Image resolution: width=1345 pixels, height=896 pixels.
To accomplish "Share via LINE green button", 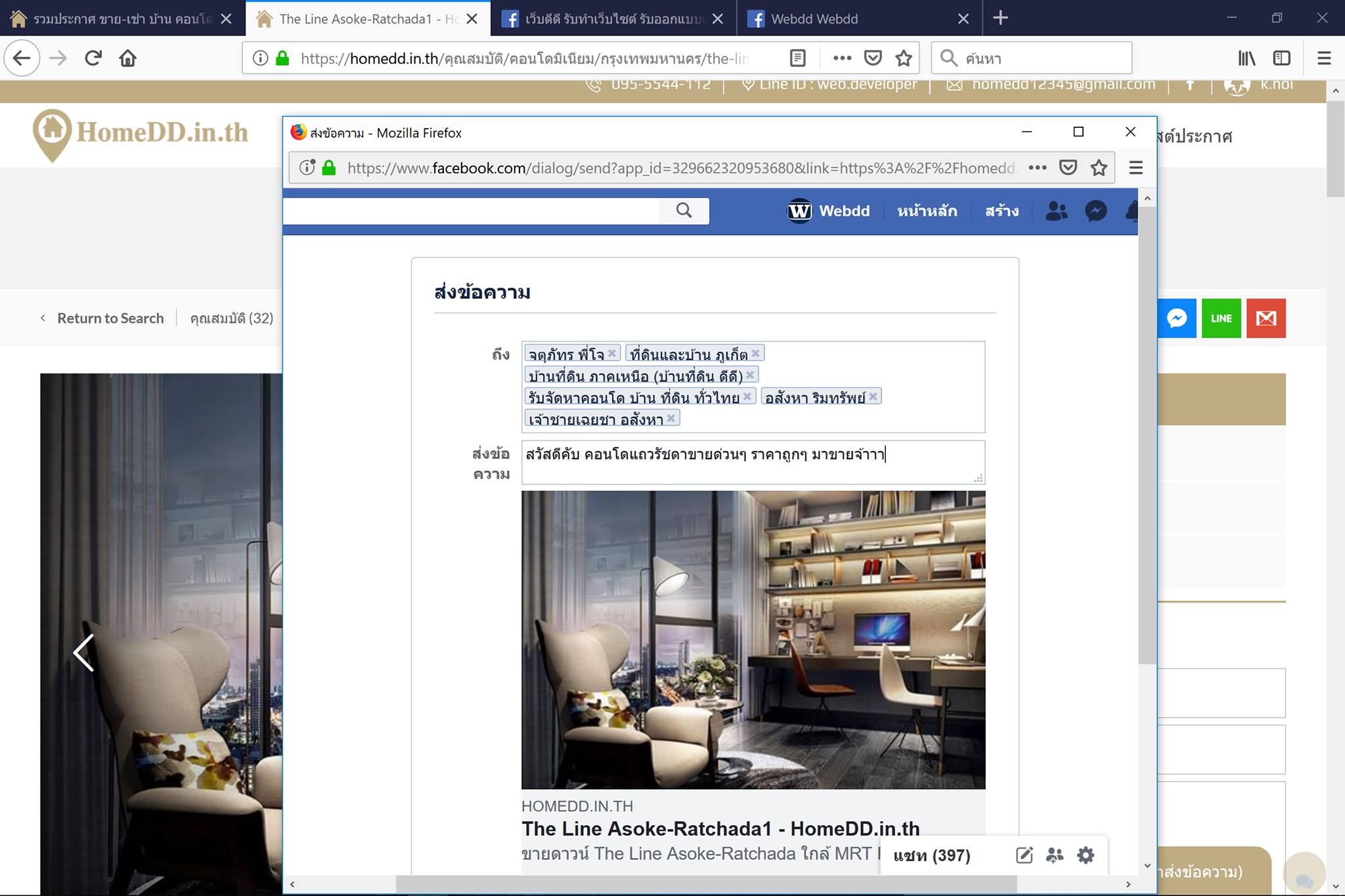I will click(x=1221, y=318).
